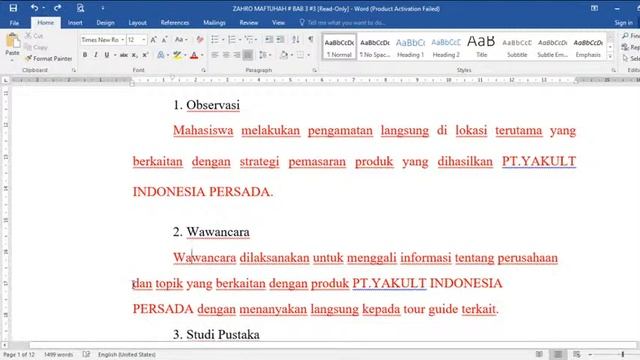Toggle Underline formatting

pyautogui.click(x=107, y=55)
